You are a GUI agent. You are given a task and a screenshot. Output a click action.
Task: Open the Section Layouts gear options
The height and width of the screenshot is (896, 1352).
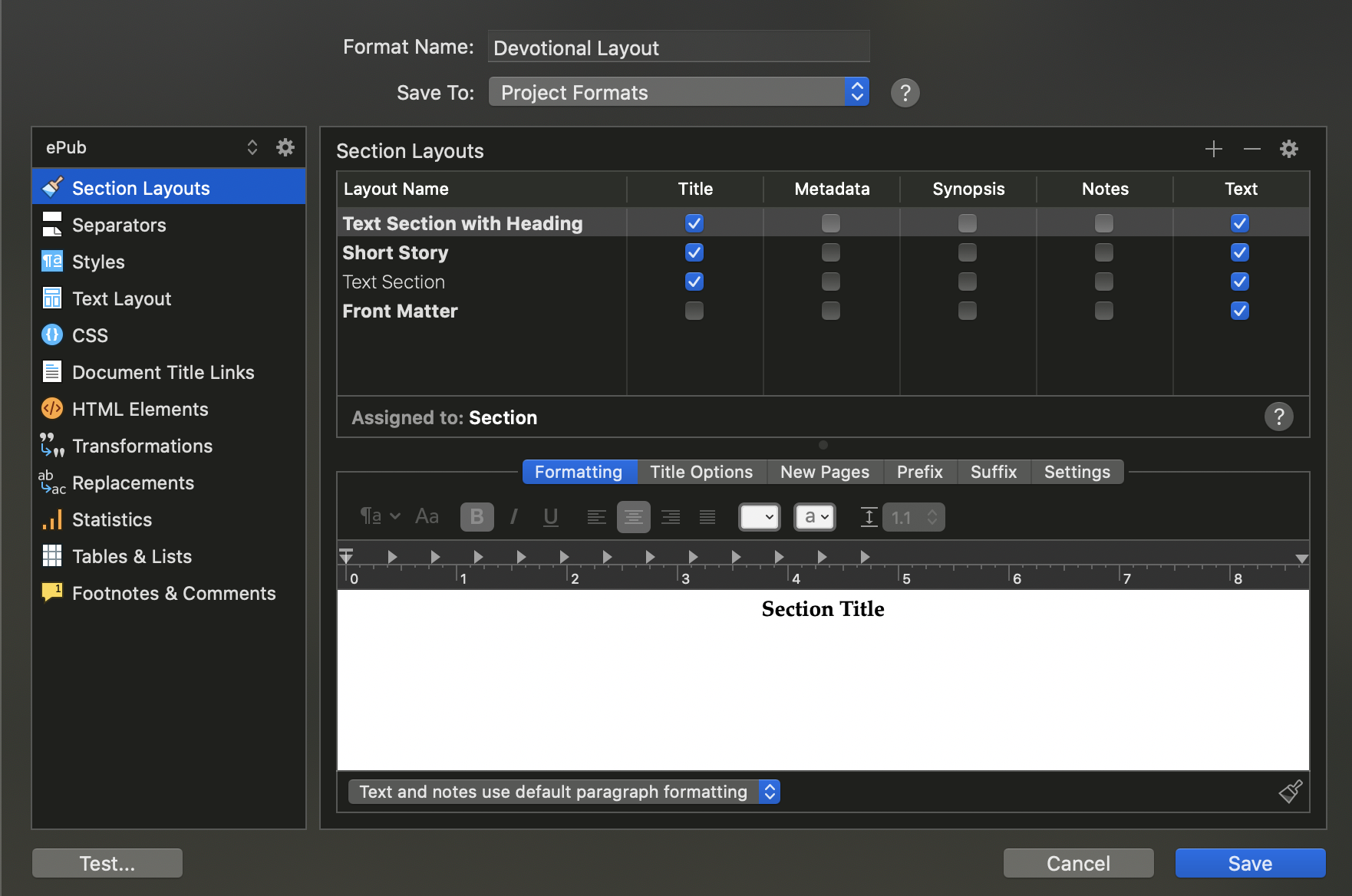point(1289,149)
